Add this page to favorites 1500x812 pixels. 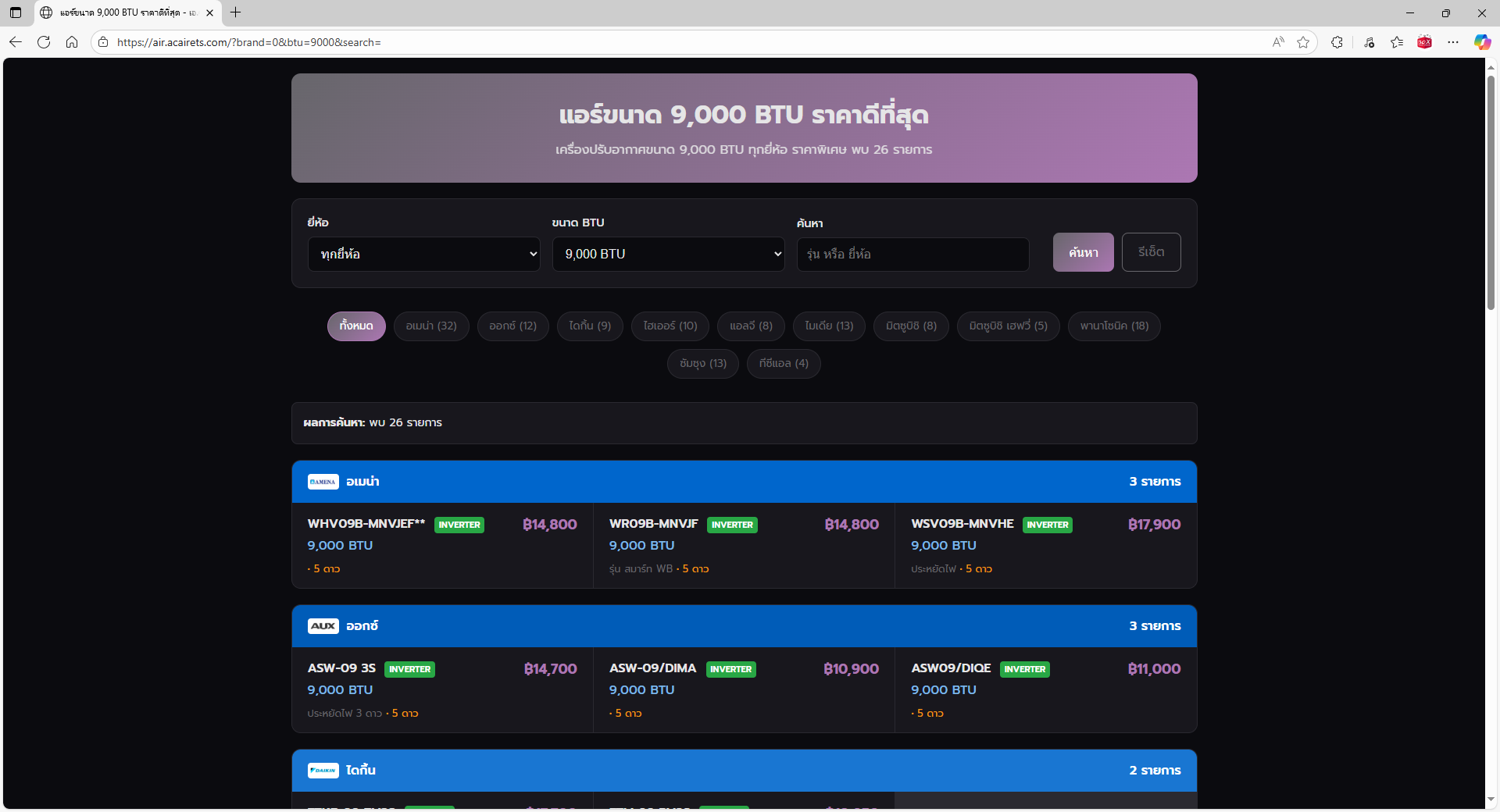coord(1303,42)
